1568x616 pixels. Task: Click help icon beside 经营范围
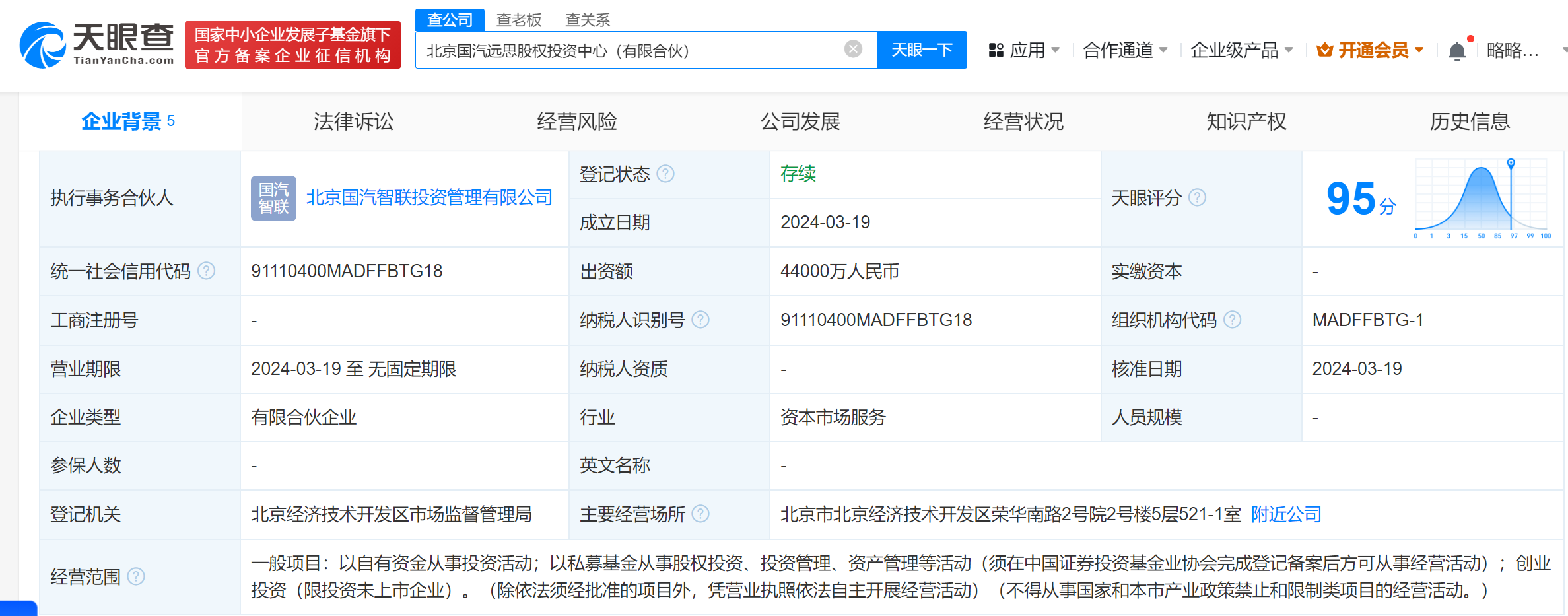tap(136, 576)
